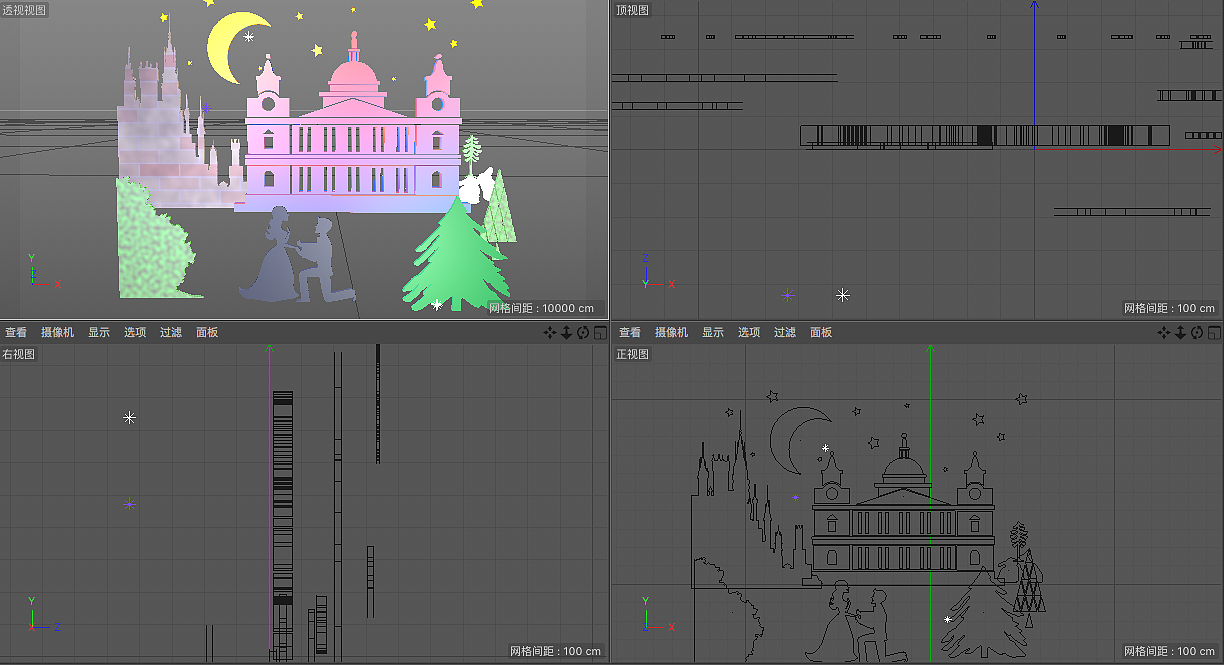Click the axis gizmo in the right view
1224x665 pixels.
[x=42, y=616]
